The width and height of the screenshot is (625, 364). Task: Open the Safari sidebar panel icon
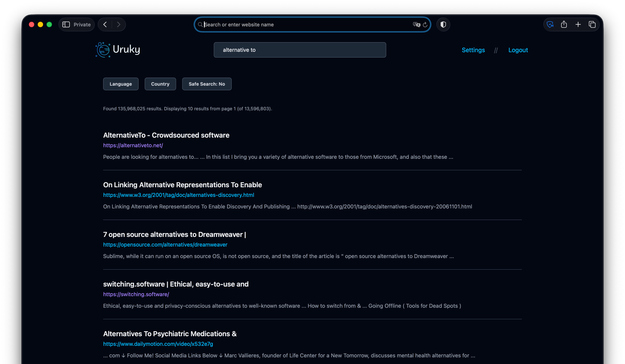click(x=66, y=24)
